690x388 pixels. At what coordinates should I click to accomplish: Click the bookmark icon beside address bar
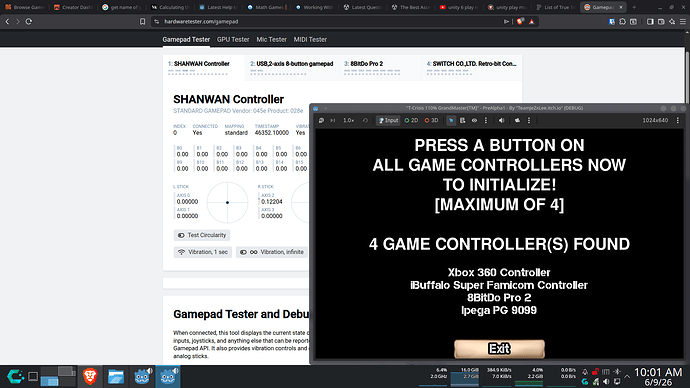pos(143,21)
